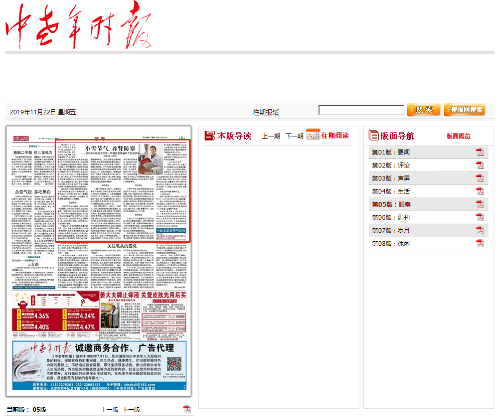Viewport: 500px width, 417px height.
Task: Open the red-outlined 小雪节气 article on the page
Action: click(123, 191)
